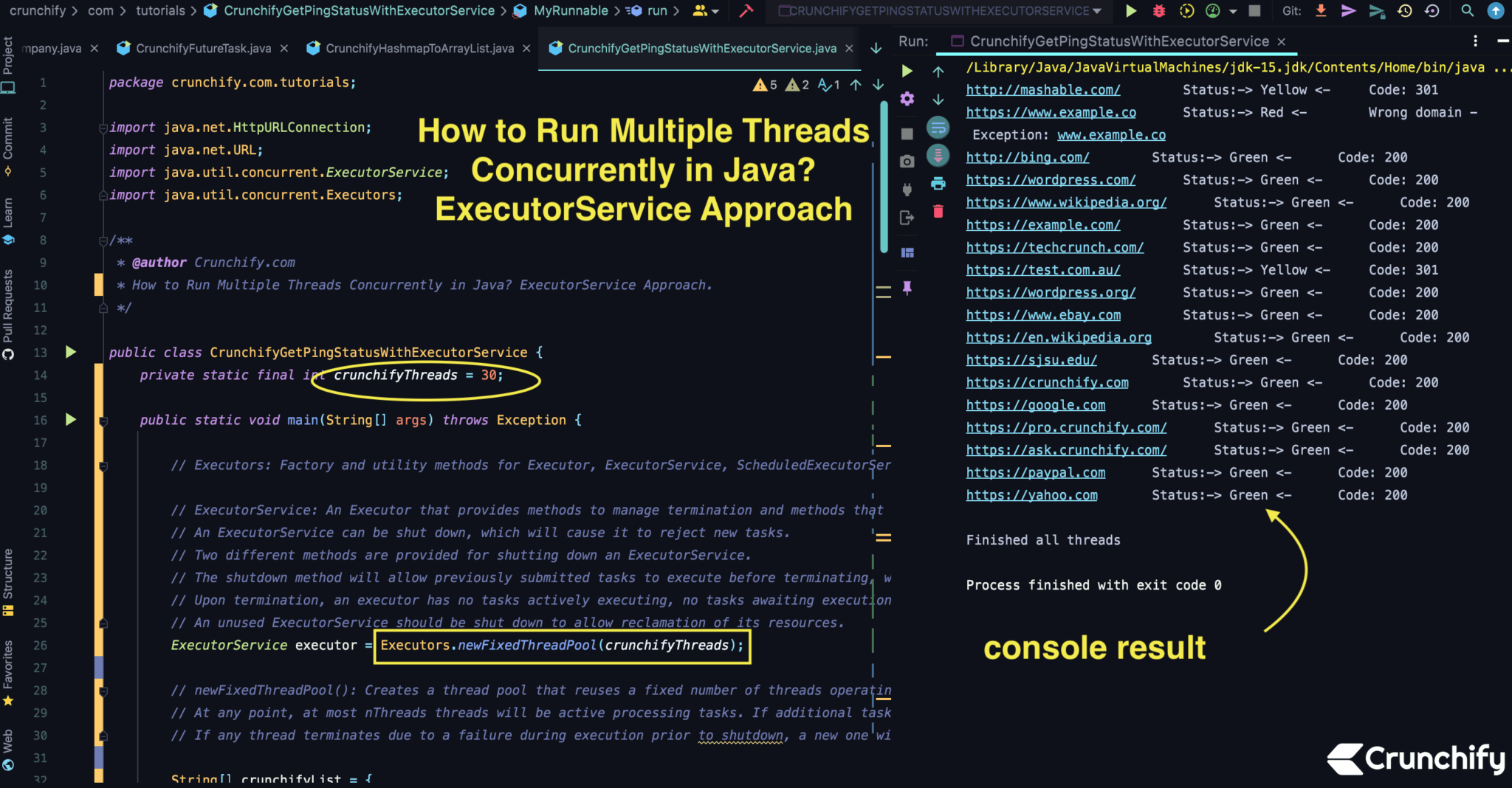Open the Profiler gauge icon
Viewport: 1512px width, 788px height.
[x=1213, y=11]
